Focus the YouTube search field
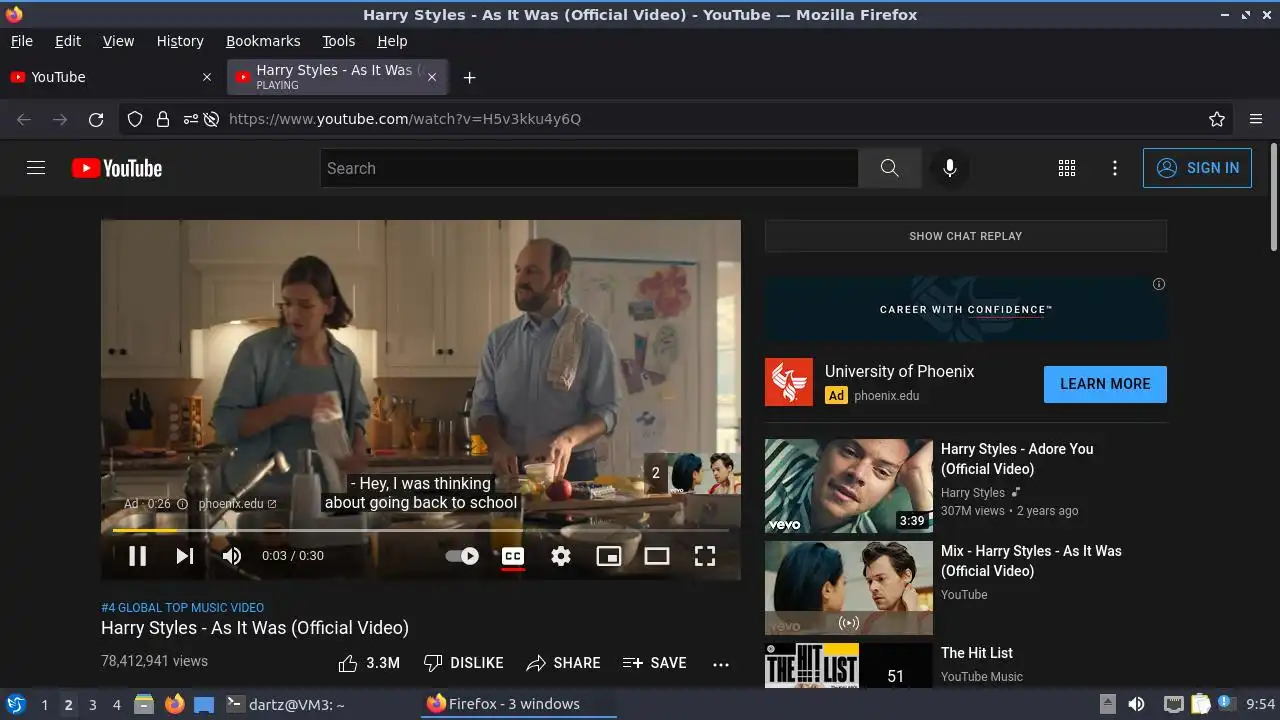This screenshot has height=720, width=1280. pyautogui.click(x=589, y=168)
